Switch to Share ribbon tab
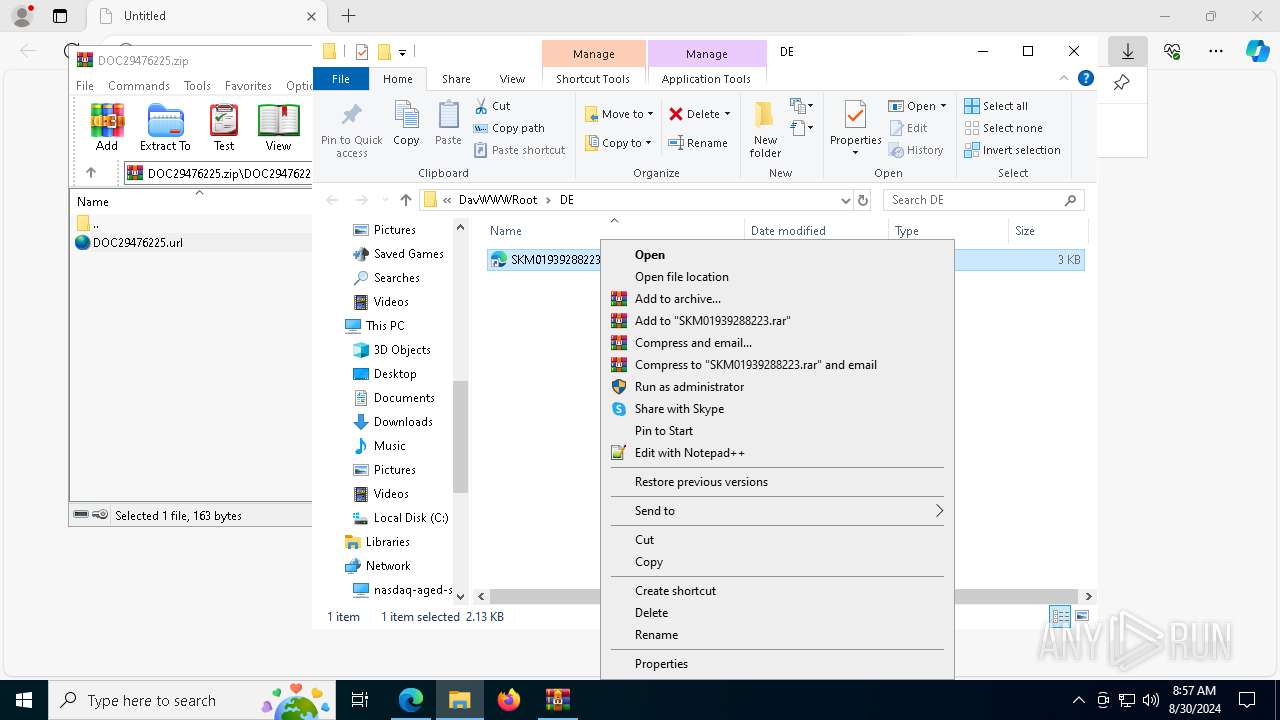The image size is (1280, 720). click(456, 79)
